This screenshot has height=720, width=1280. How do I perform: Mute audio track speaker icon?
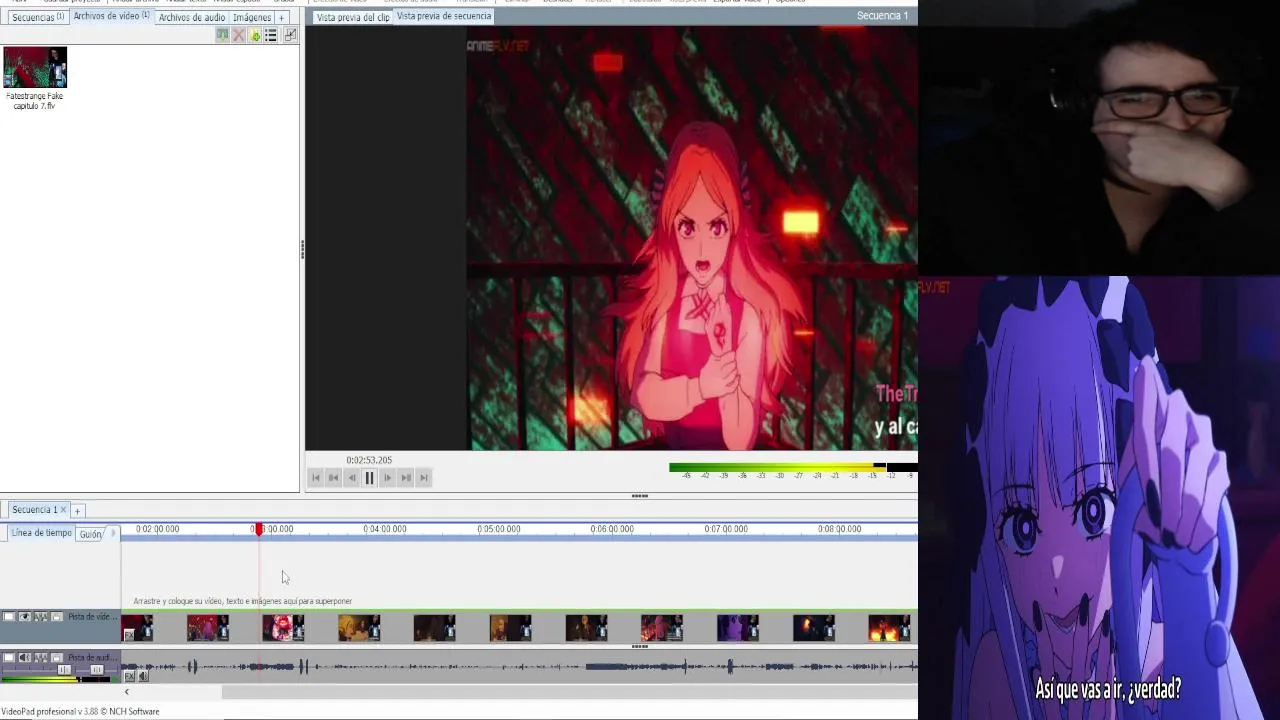pyautogui.click(x=25, y=657)
